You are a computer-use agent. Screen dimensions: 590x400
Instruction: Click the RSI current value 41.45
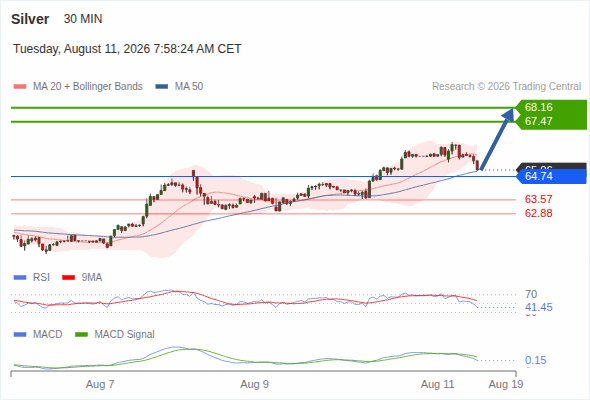click(538, 307)
